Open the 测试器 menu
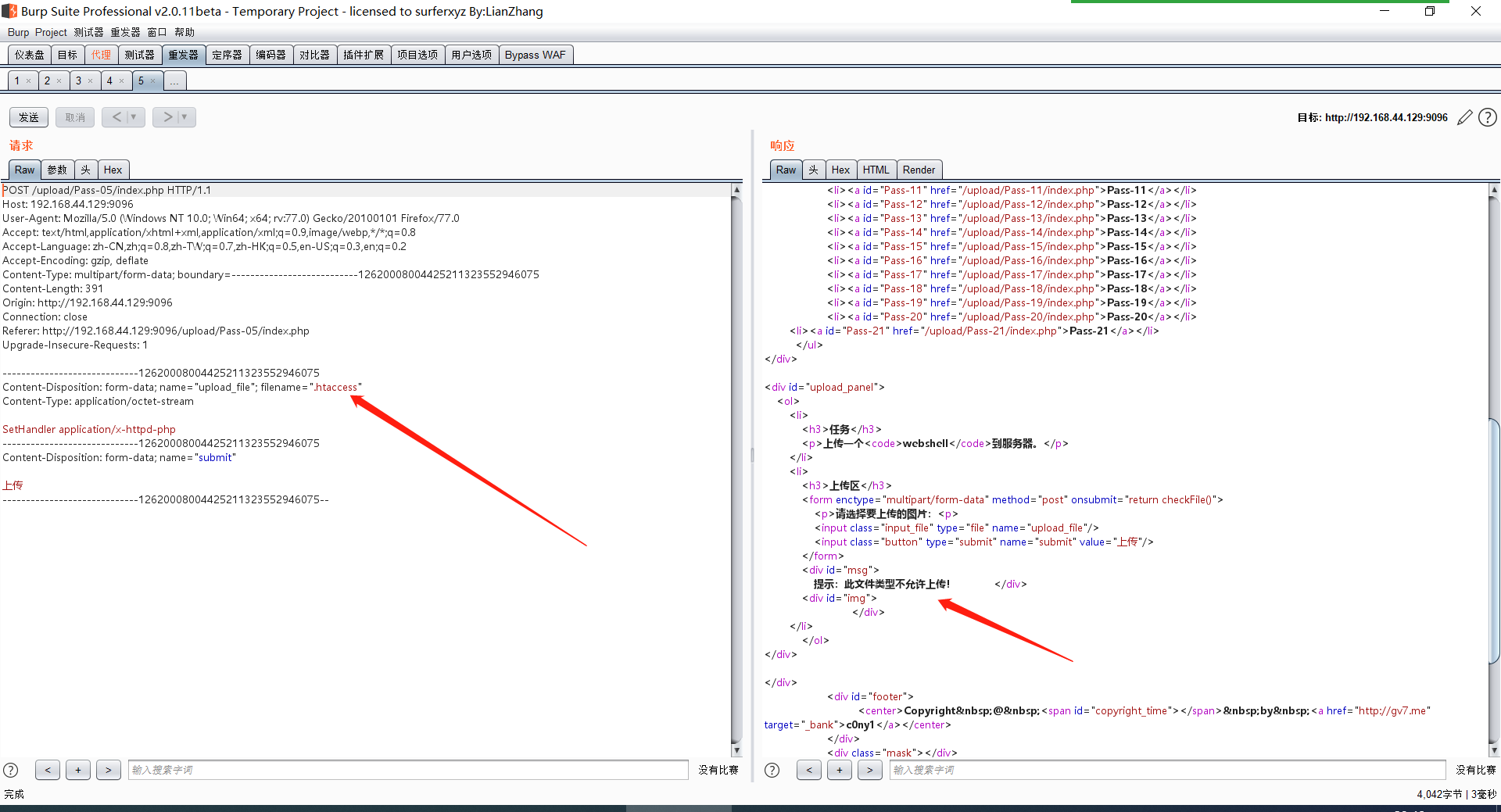Viewport: 1501px width, 812px height. (88, 32)
